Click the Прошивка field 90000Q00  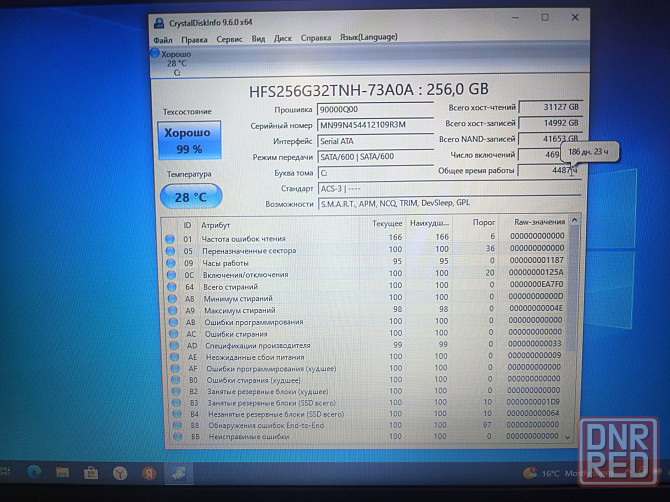tap(375, 109)
